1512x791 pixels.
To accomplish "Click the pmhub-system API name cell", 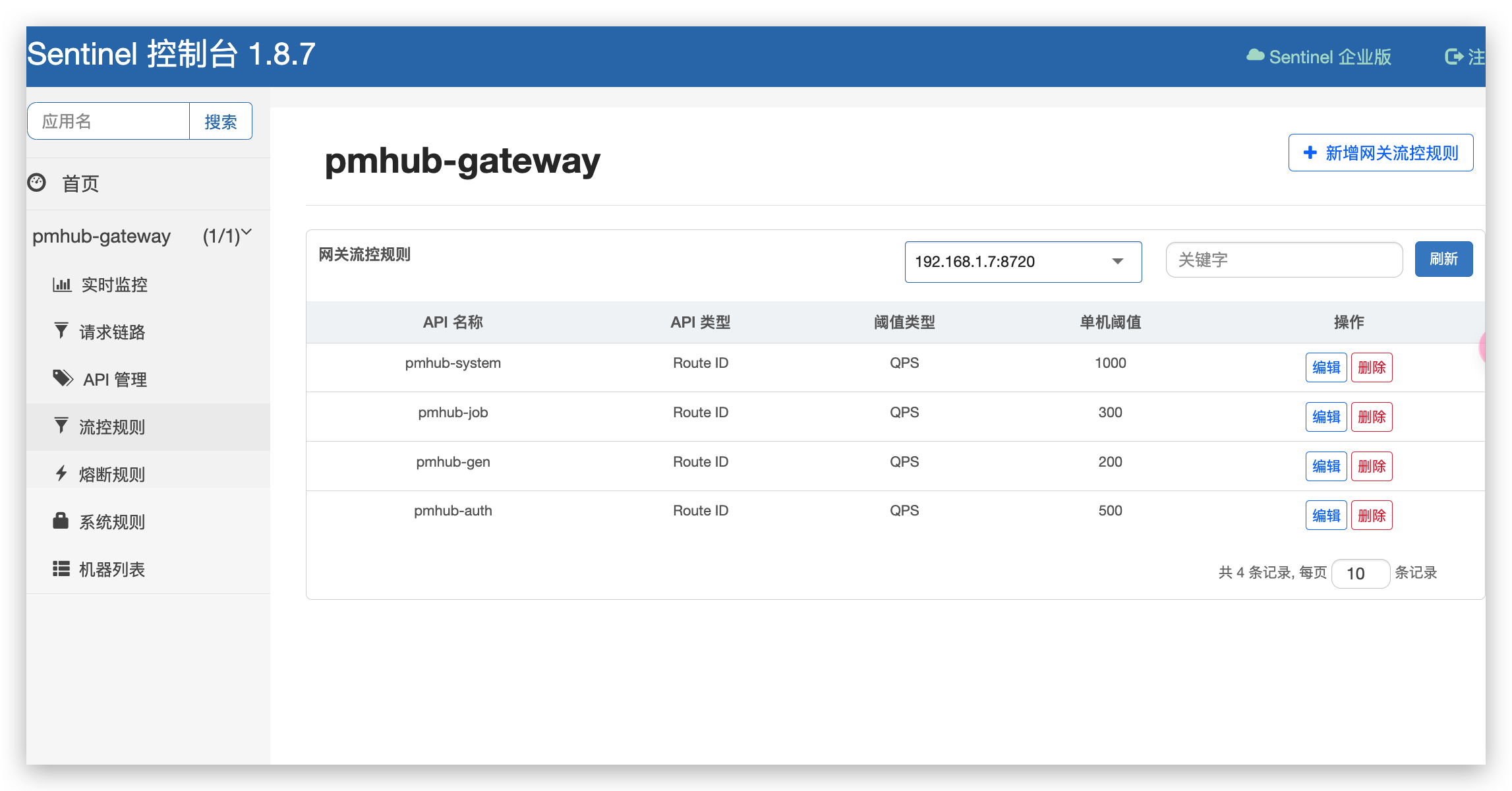I will (453, 363).
